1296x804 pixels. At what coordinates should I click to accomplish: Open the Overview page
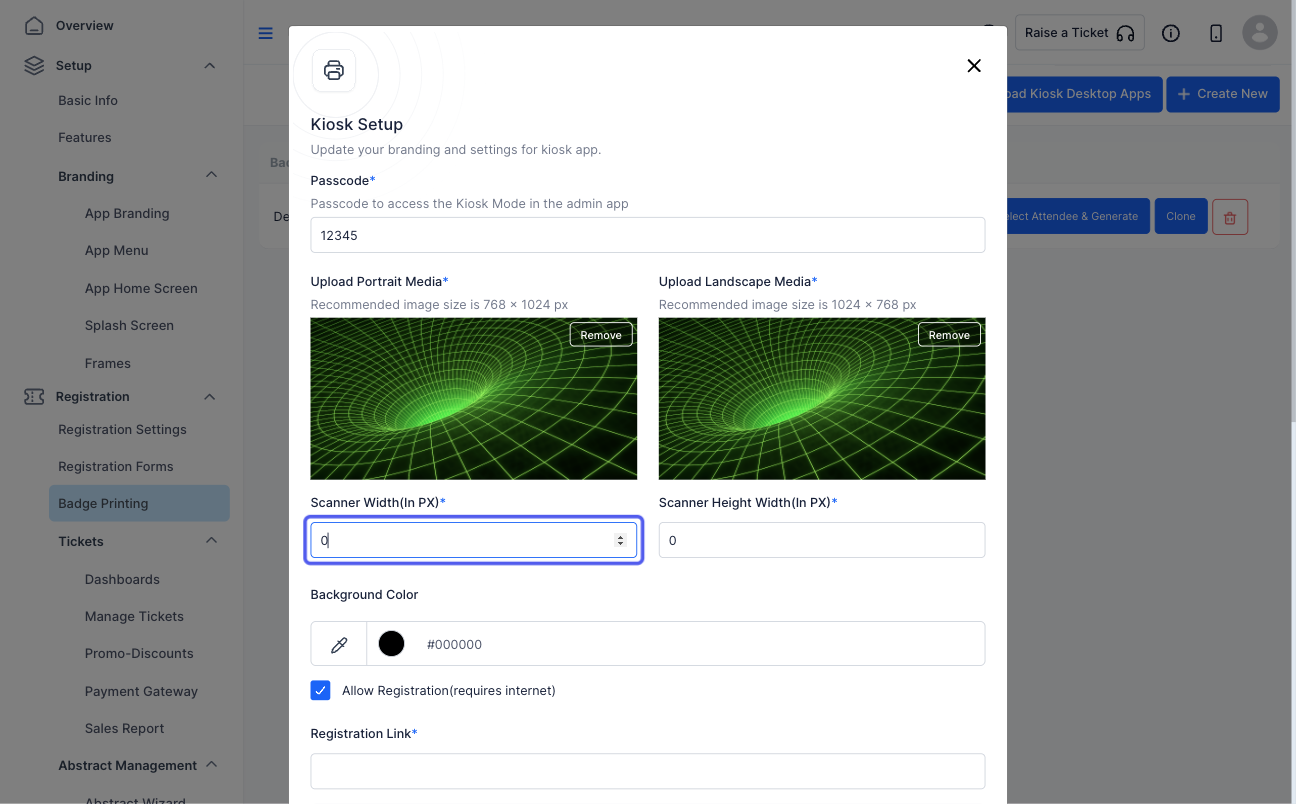[85, 25]
